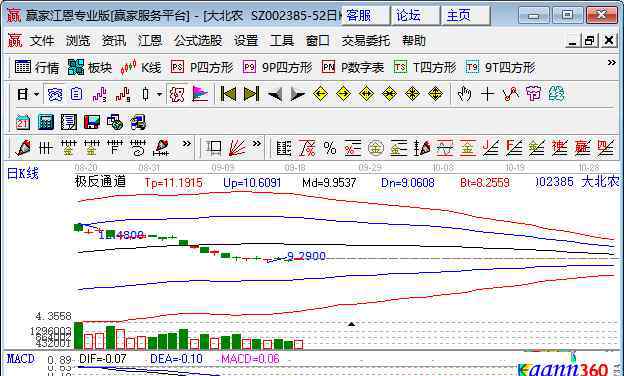Expand hidden drawing tools chevron
This screenshot has width=624, height=376.
pyautogui.click(x=186, y=144)
